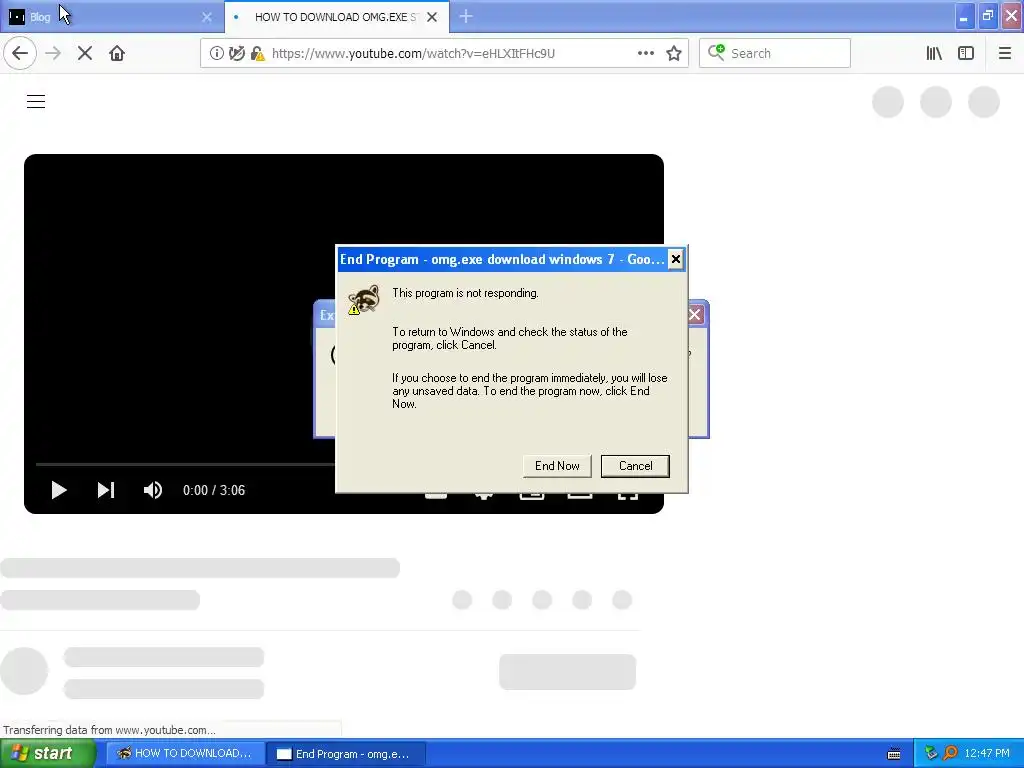Screen dimensions: 1024x768
Task: Click the search engine magnifier icon
Action: click(x=716, y=52)
